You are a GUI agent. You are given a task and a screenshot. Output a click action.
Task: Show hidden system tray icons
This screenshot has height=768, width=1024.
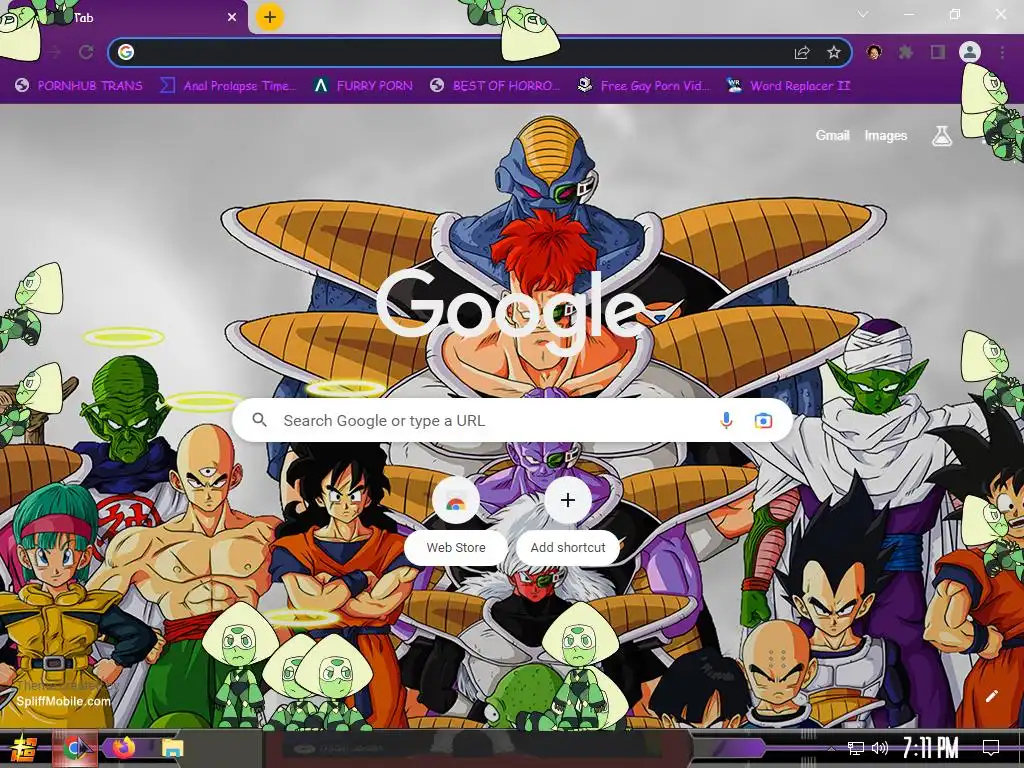(x=830, y=749)
